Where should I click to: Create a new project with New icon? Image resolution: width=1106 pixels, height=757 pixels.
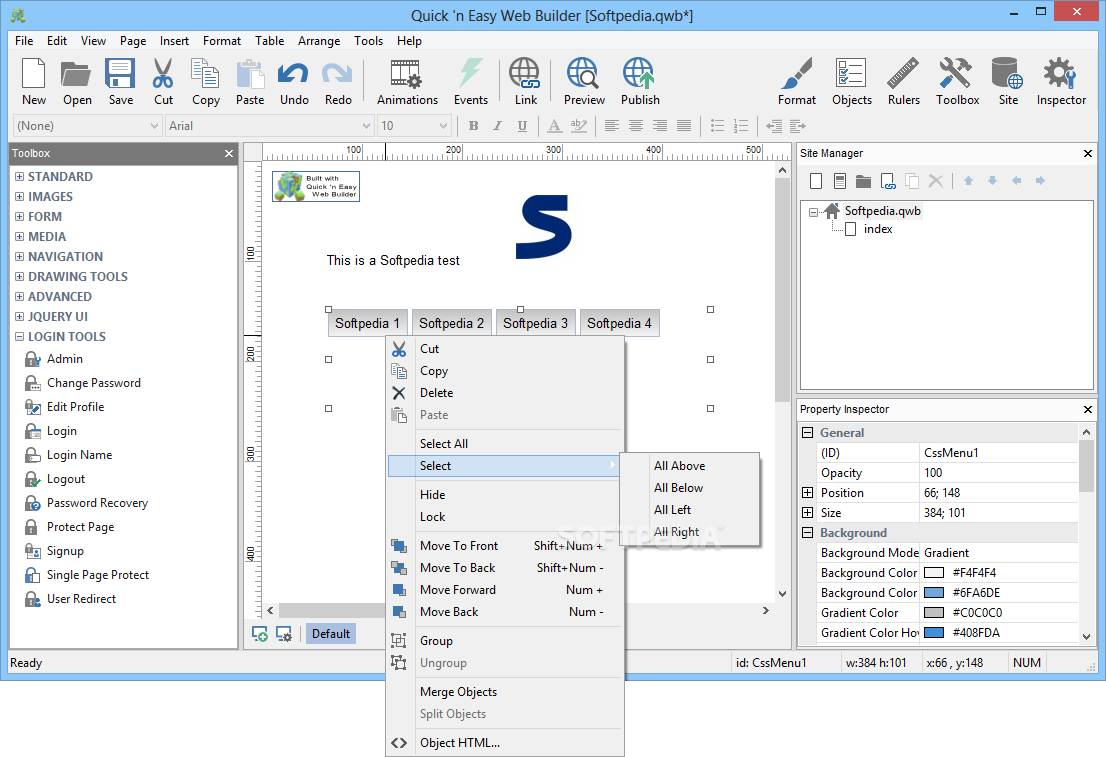pos(33,82)
